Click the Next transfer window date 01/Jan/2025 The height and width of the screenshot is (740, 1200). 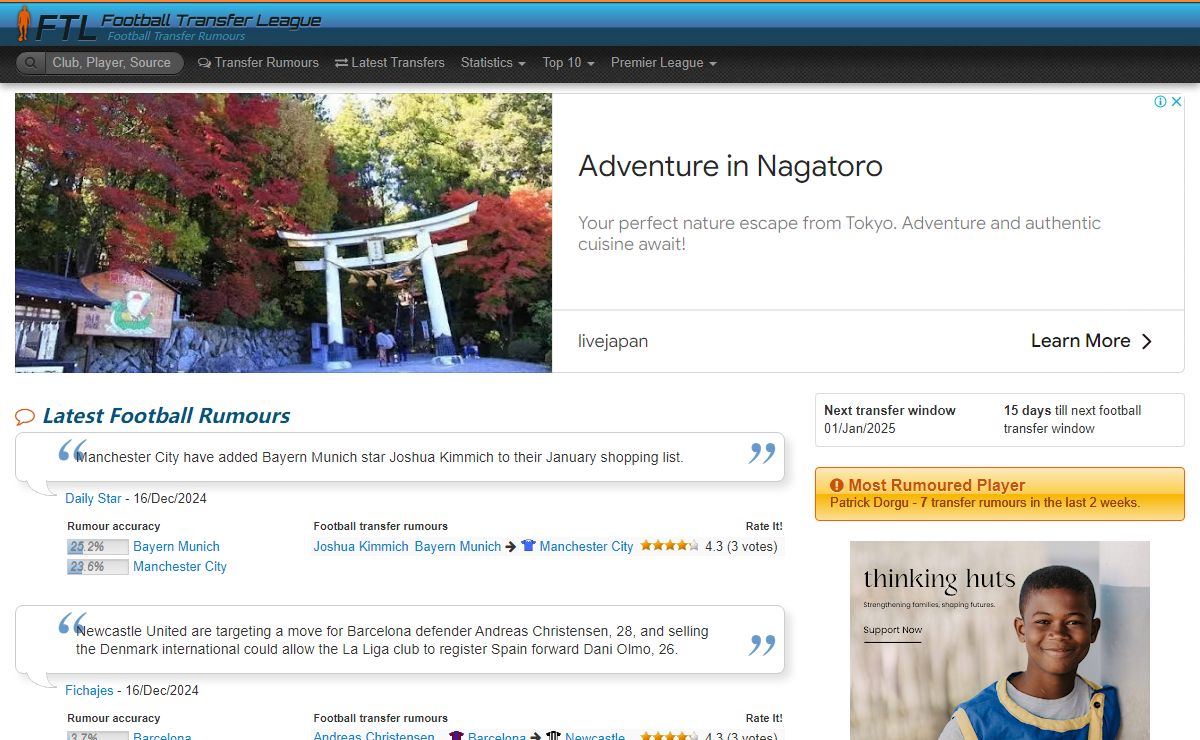860,428
